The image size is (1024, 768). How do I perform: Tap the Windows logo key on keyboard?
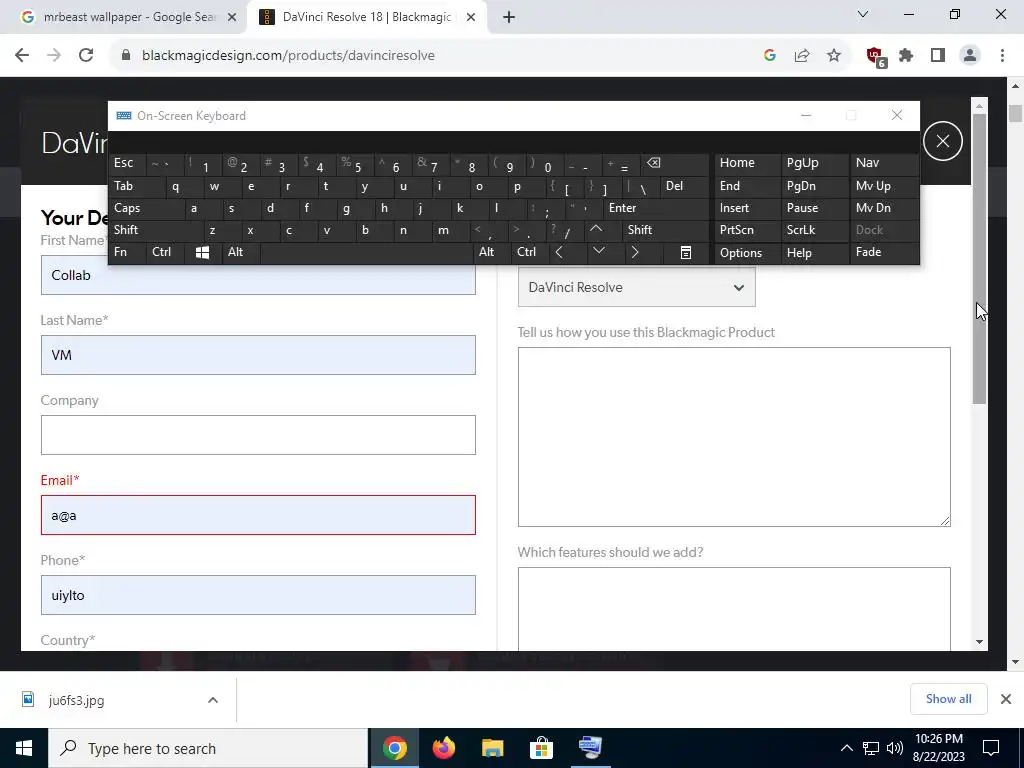pos(202,252)
